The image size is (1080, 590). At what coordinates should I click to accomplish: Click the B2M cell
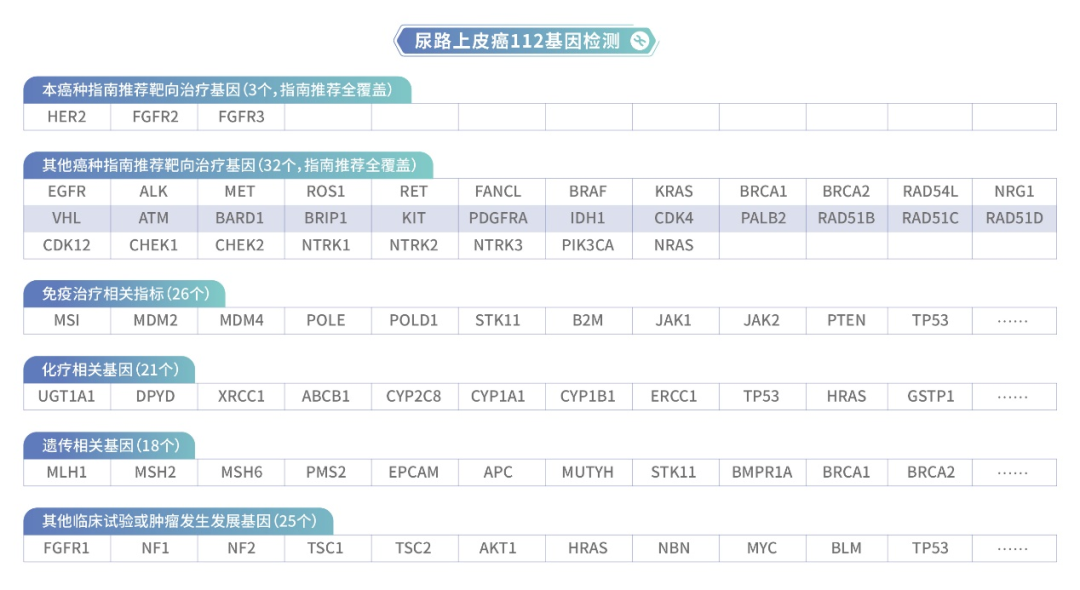coord(589,321)
